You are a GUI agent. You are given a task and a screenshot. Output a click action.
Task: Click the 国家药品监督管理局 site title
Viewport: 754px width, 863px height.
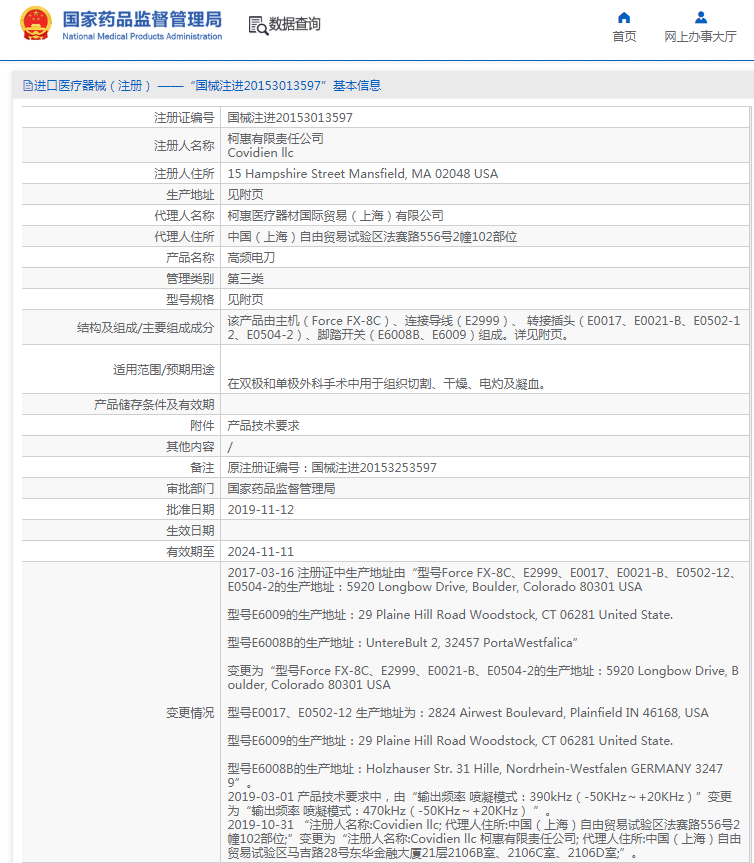[x=142, y=20]
